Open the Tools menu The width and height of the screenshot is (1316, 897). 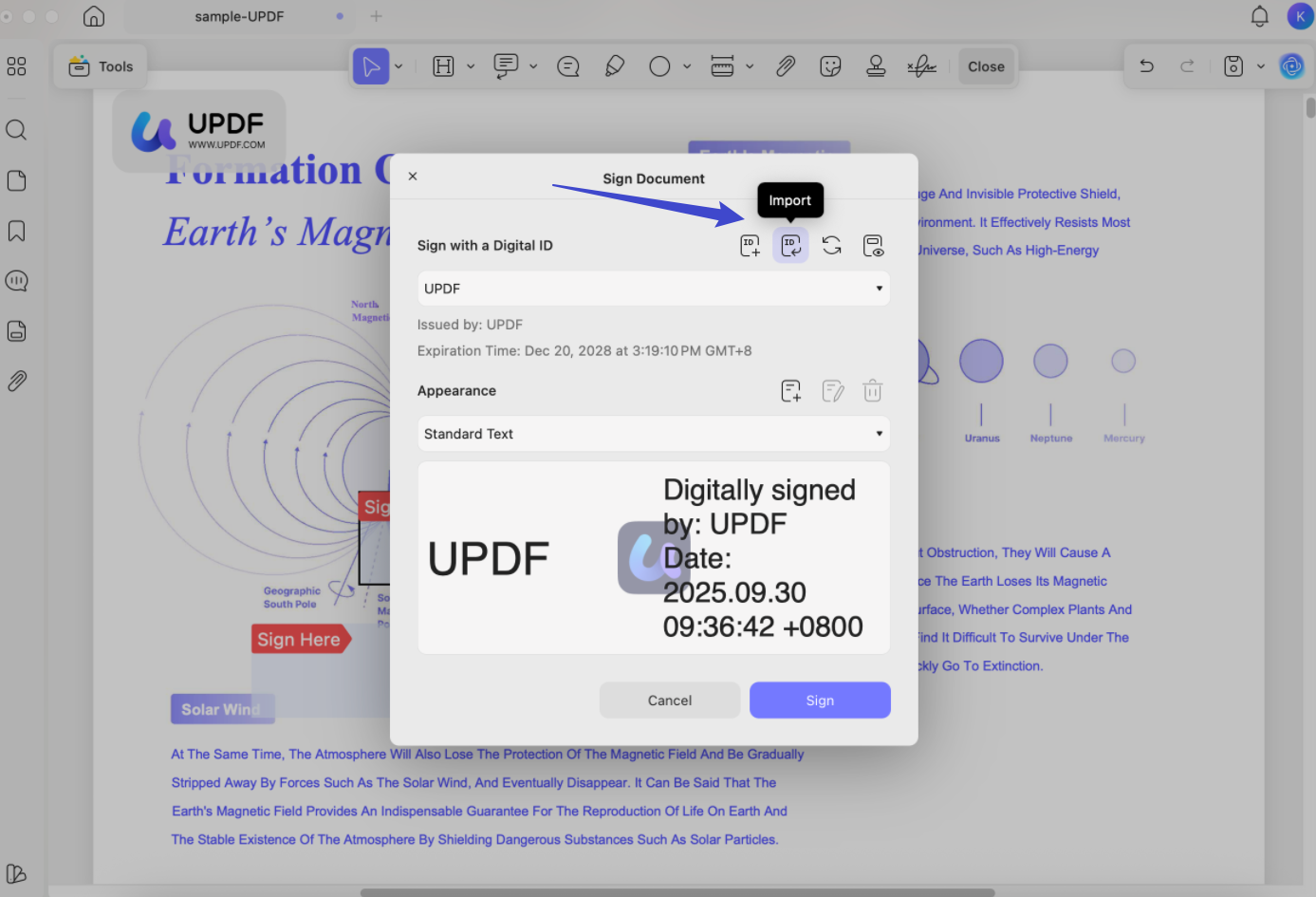click(101, 66)
